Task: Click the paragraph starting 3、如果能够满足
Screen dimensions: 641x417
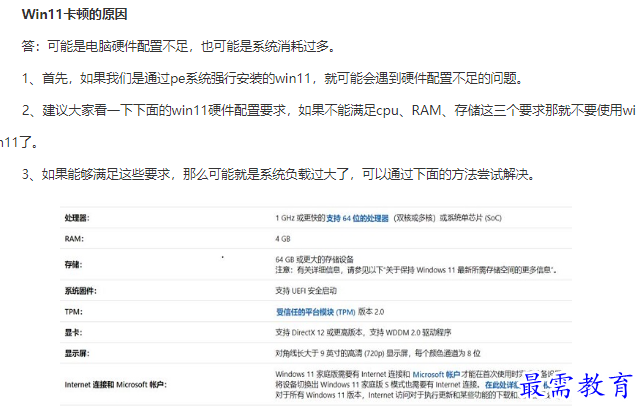Action: pos(278,174)
